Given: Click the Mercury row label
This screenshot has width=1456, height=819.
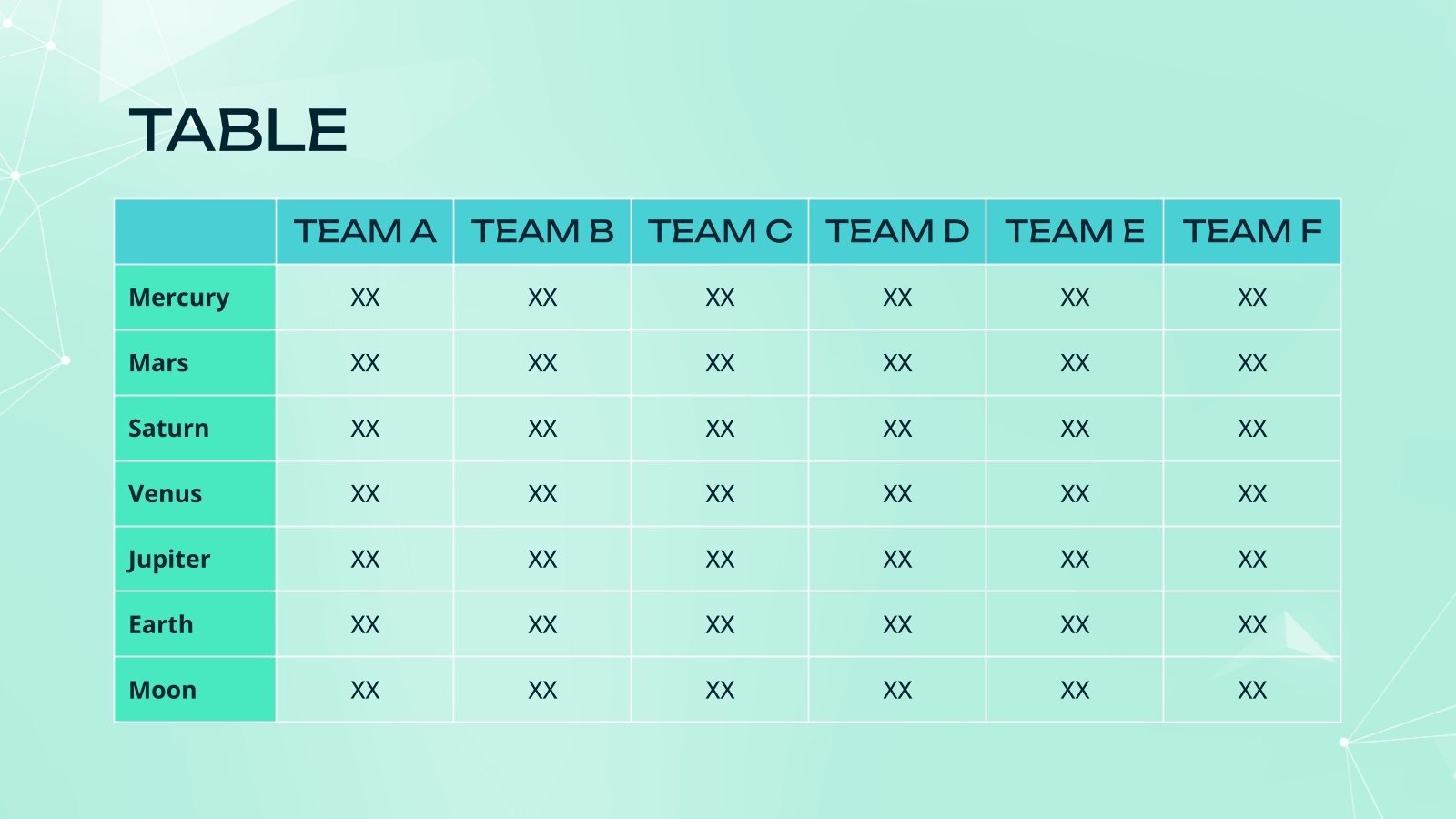Looking at the screenshot, I should click(x=179, y=298).
